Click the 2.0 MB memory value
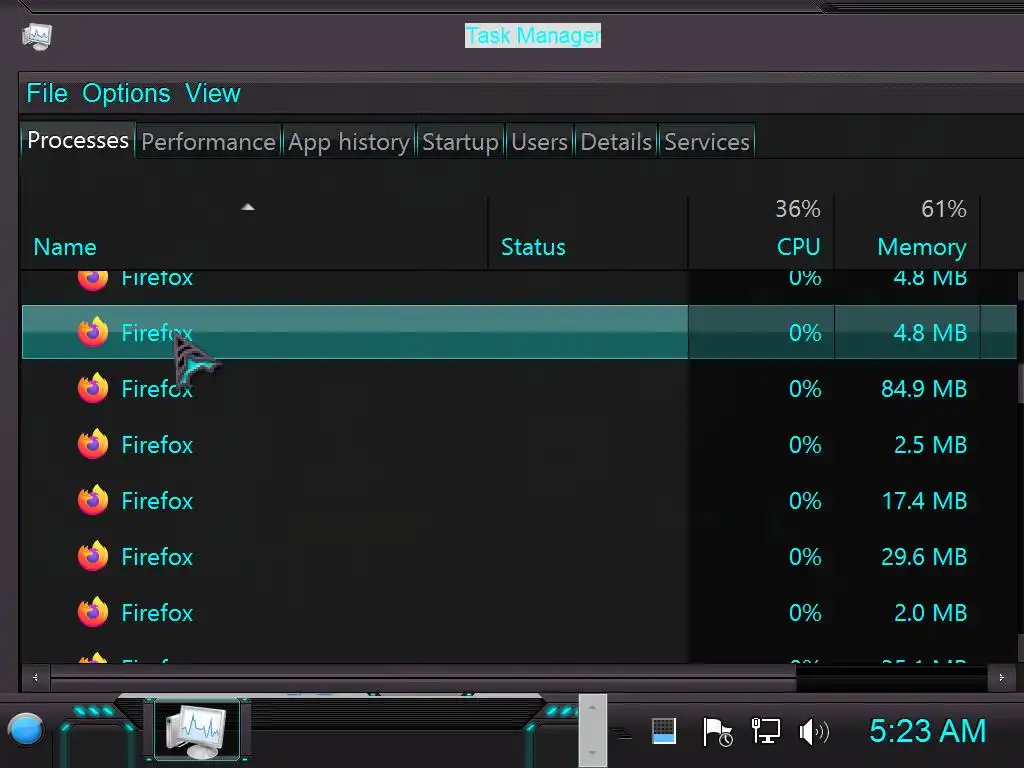This screenshot has height=768, width=1024. pos(930,613)
